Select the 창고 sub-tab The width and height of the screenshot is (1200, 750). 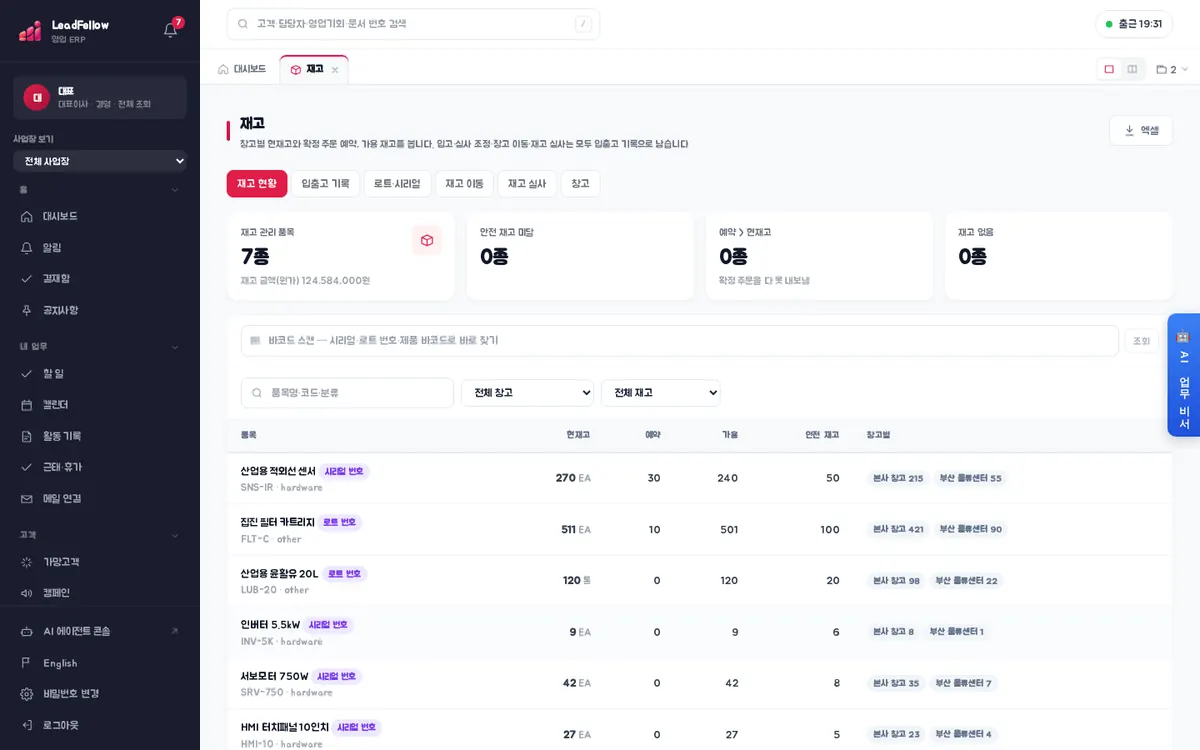pyautogui.click(x=581, y=184)
